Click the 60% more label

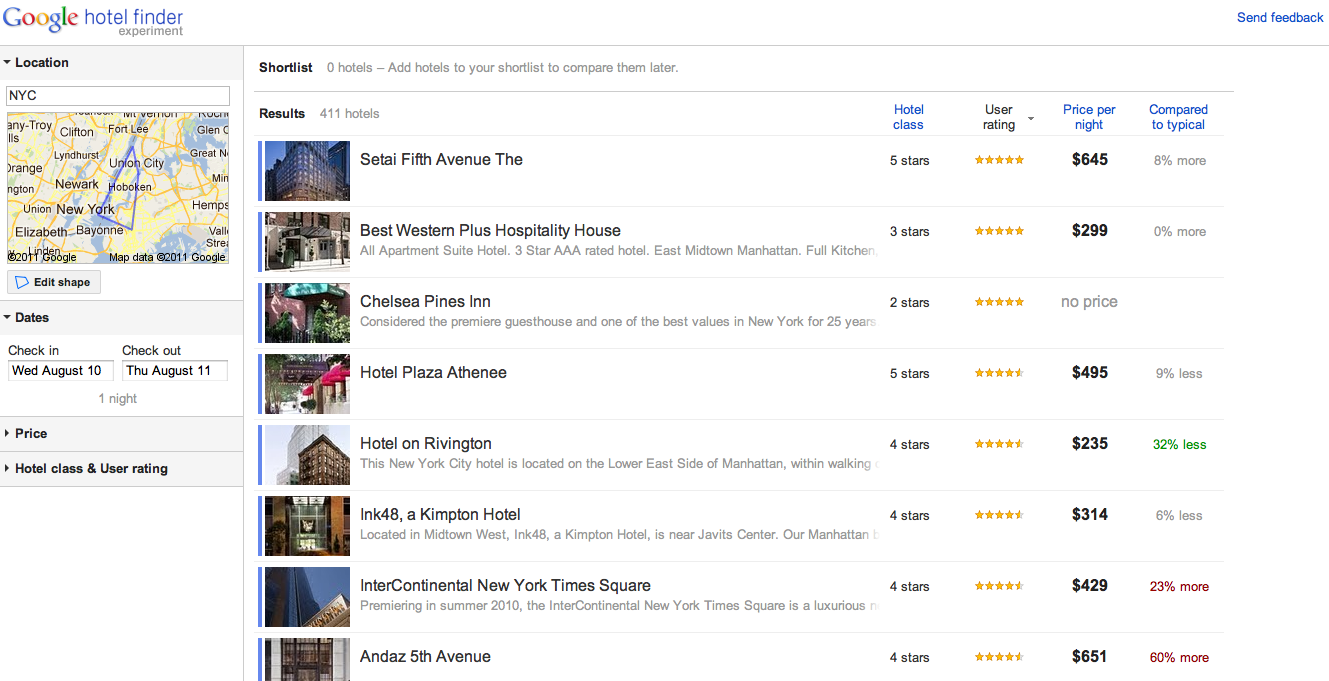(1179, 657)
